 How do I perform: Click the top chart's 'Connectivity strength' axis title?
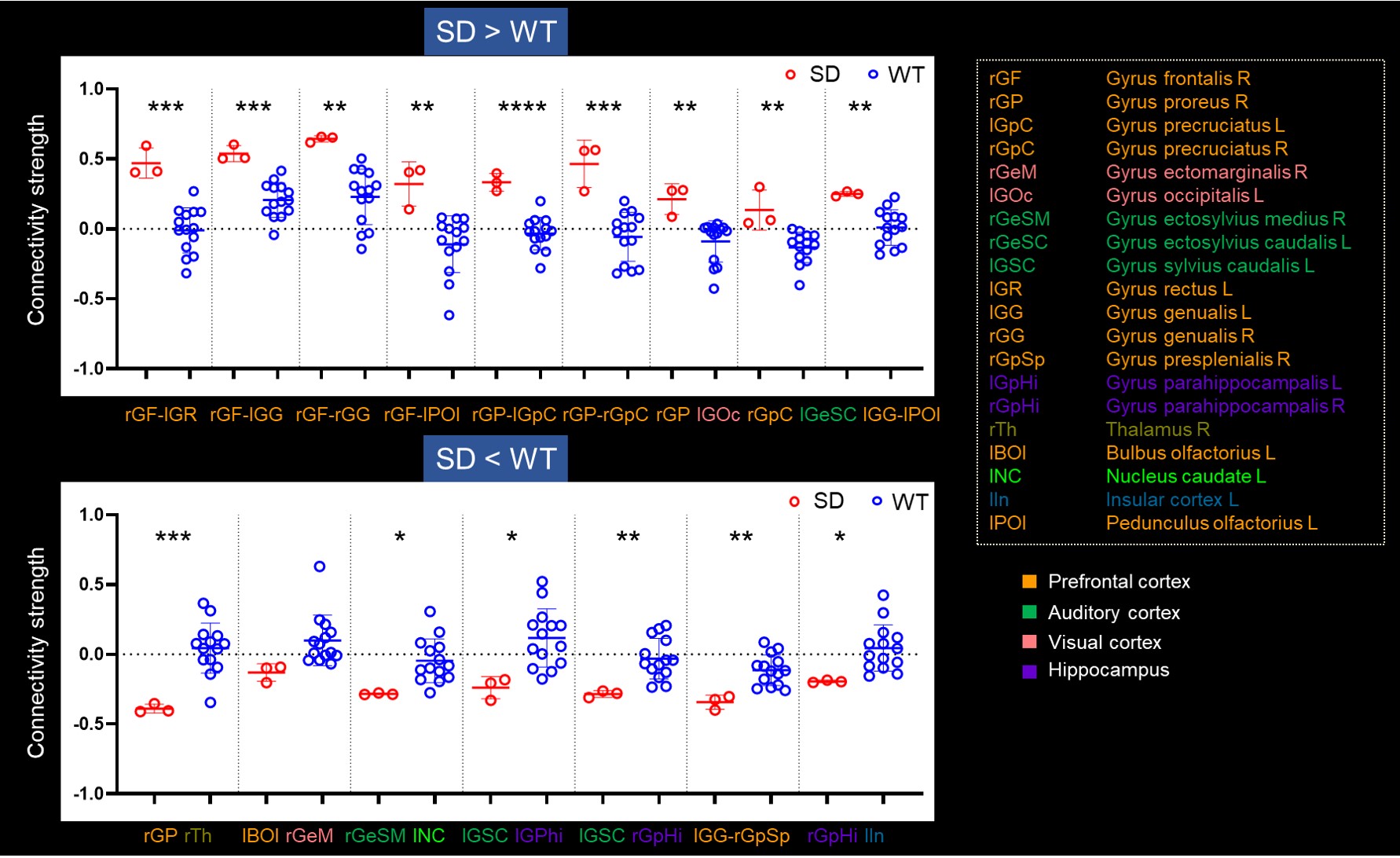[36, 220]
